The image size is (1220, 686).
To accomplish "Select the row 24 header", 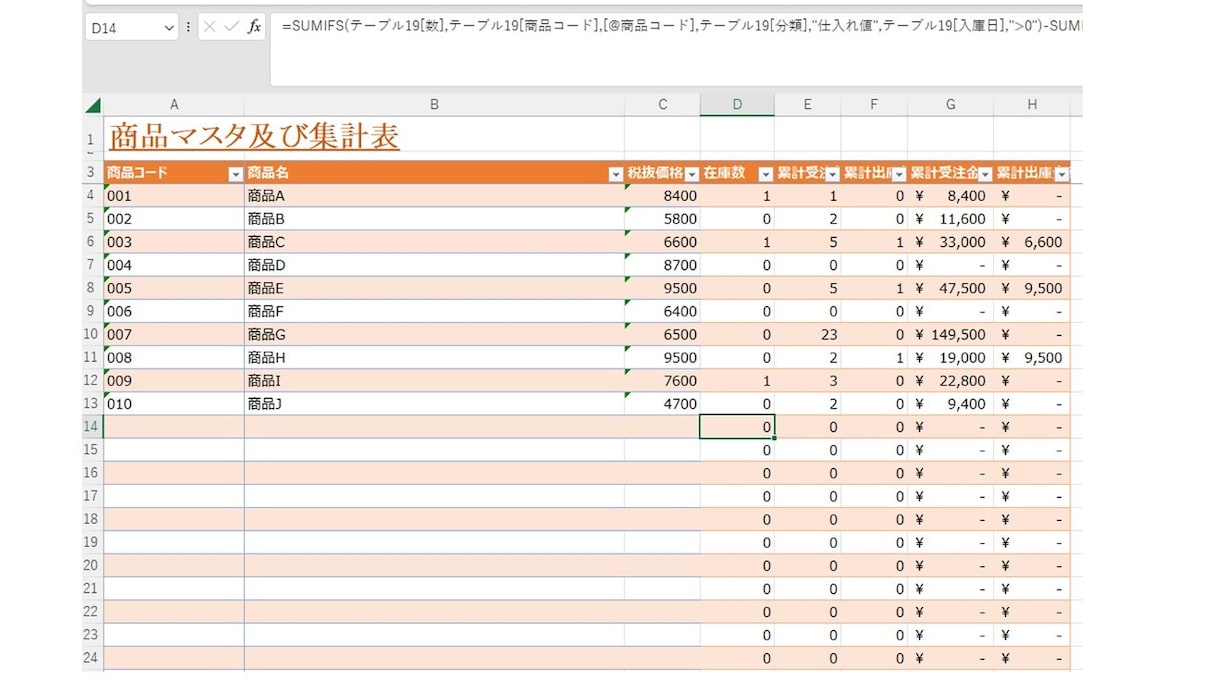I will [x=93, y=658].
